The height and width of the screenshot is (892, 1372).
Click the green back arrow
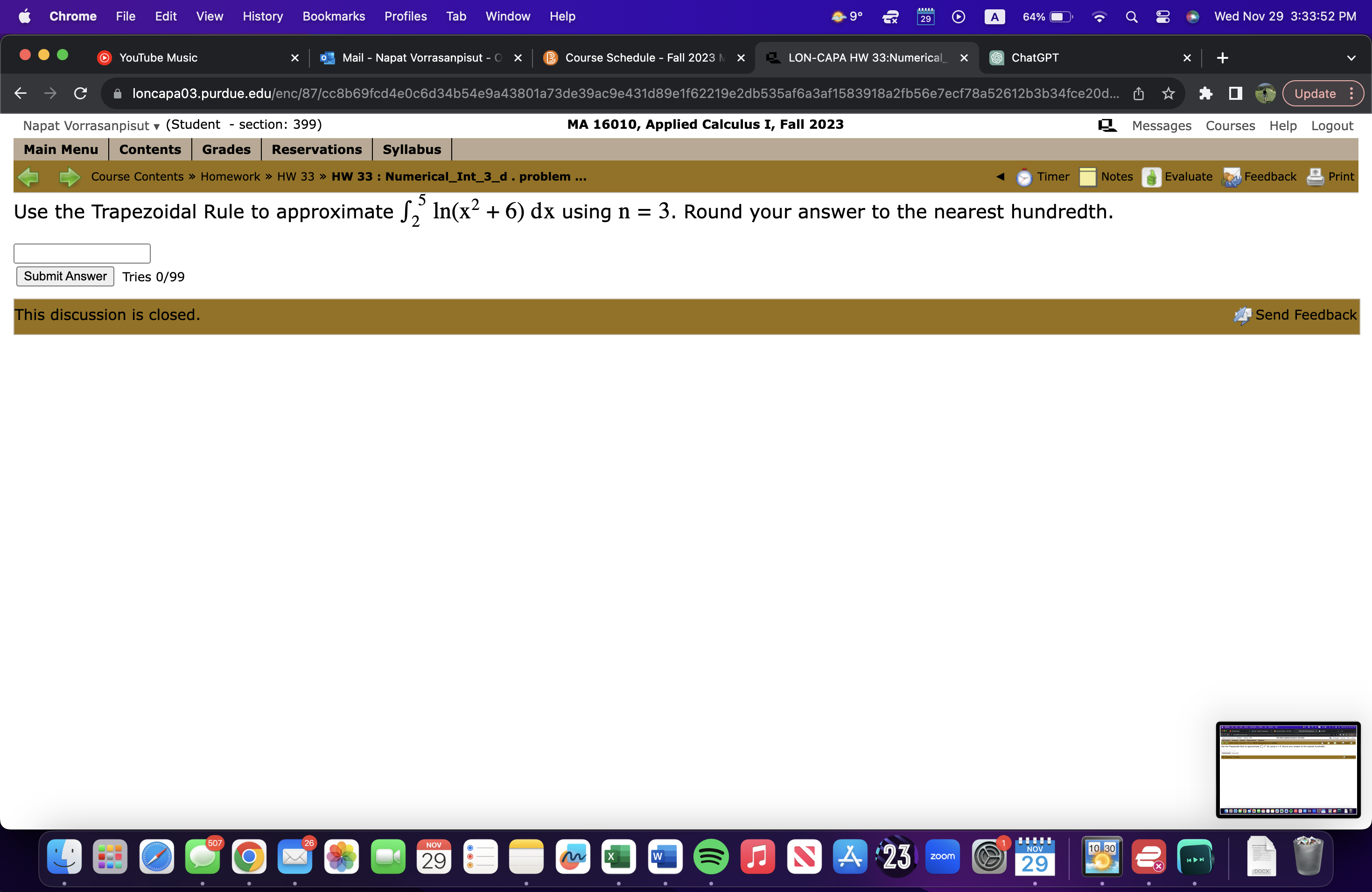point(28,177)
